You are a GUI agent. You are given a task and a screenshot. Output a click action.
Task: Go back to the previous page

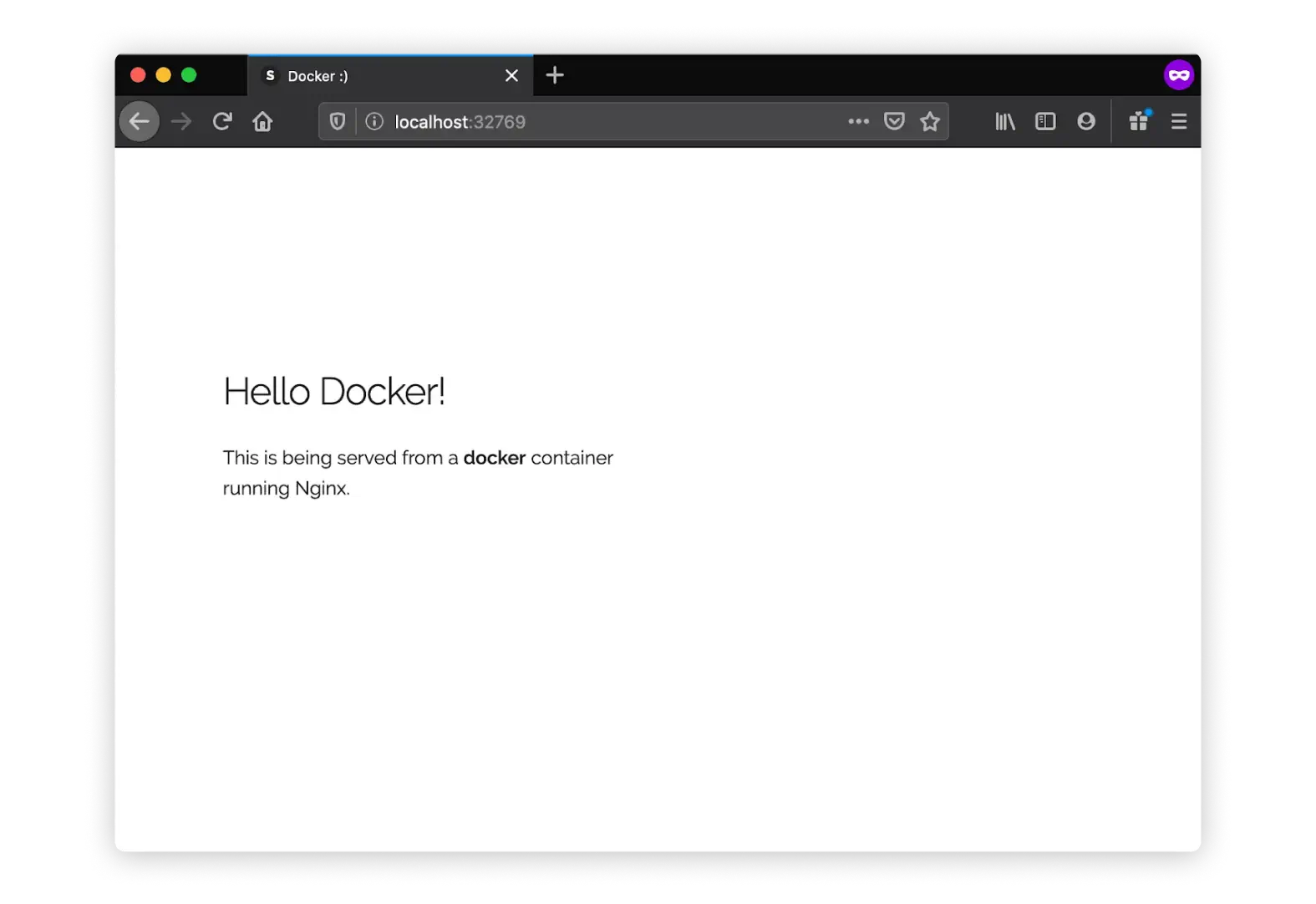139,122
